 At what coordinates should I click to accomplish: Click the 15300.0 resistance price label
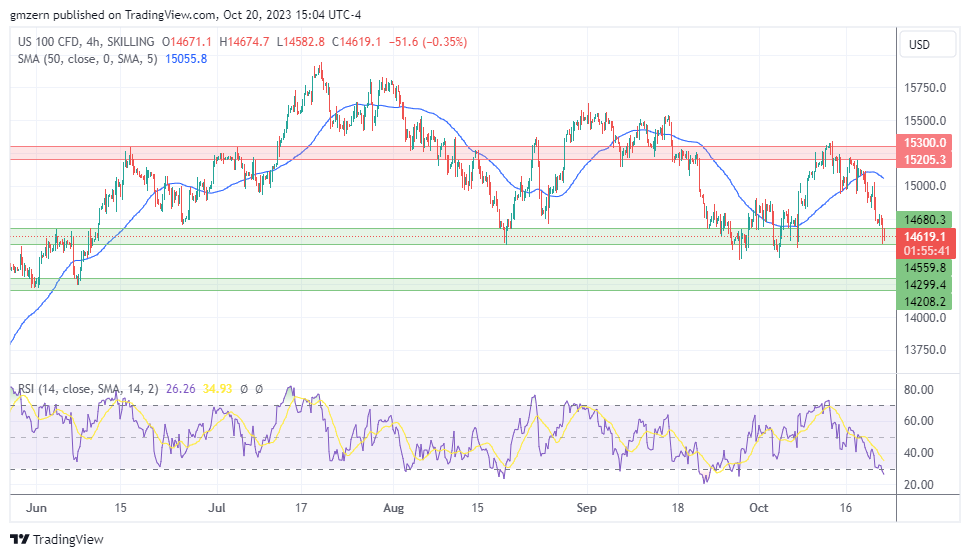(924, 143)
